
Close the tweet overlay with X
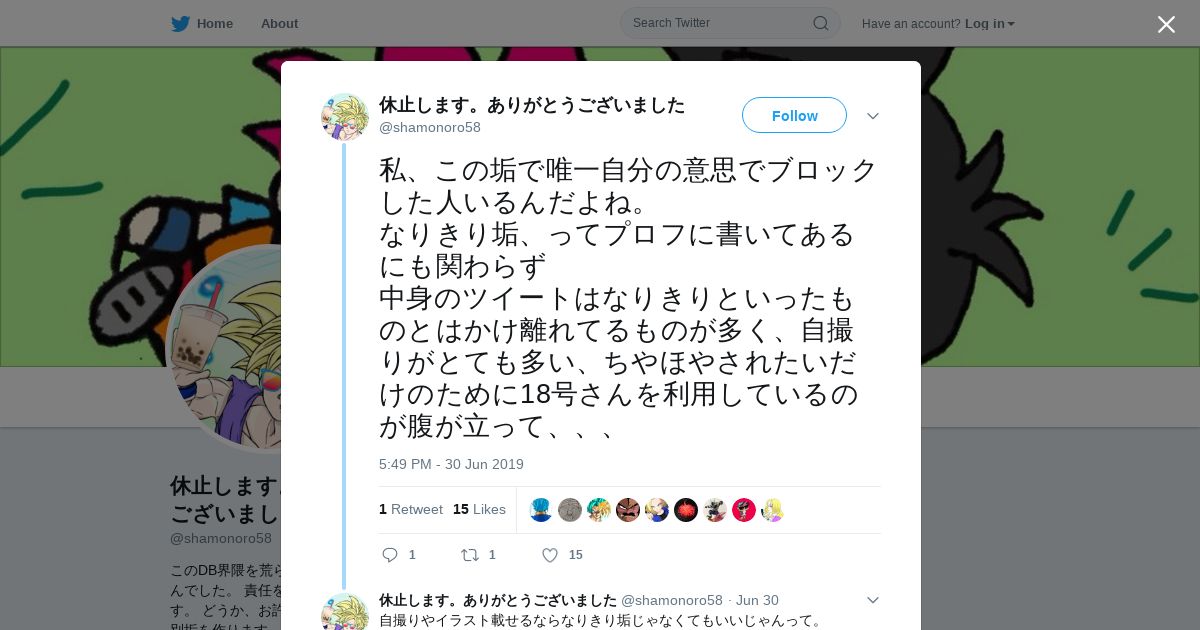pyautogui.click(x=1166, y=24)
